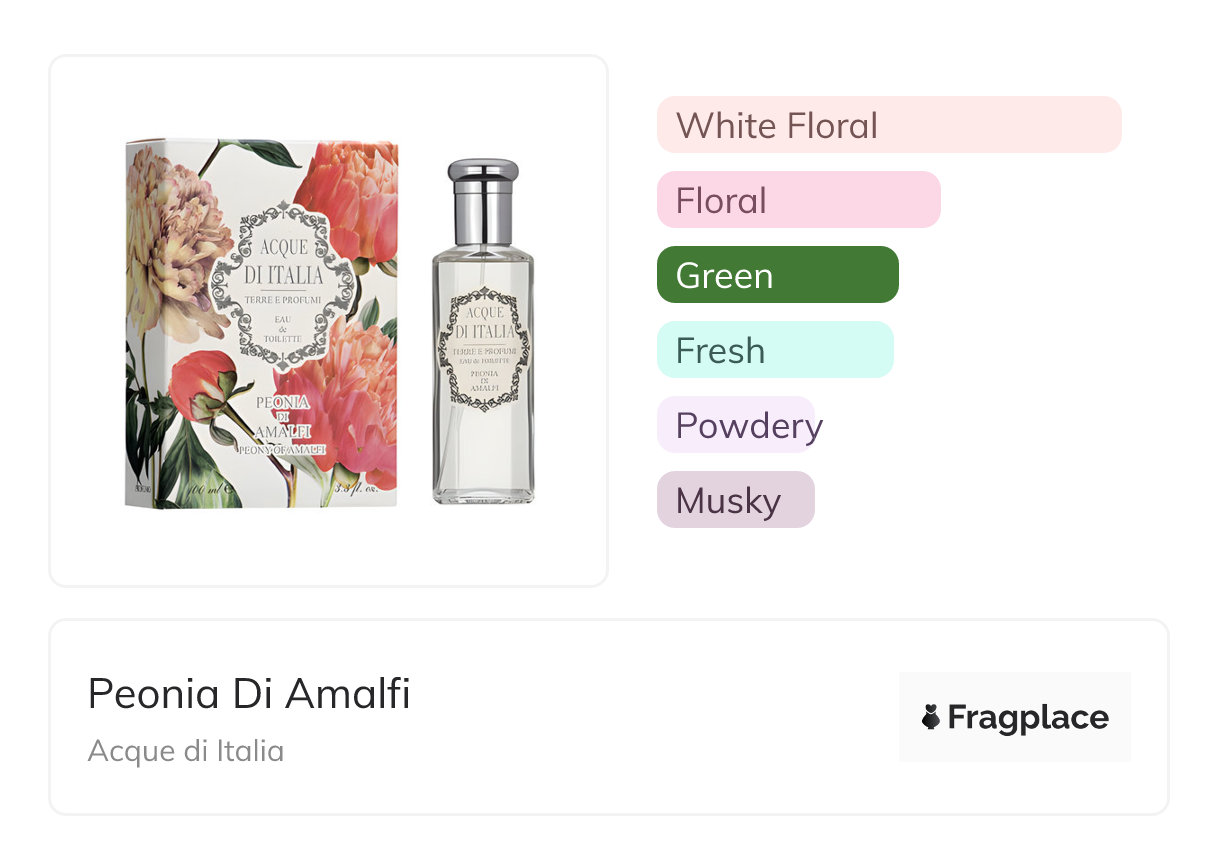Click the dark Green accord bar

pos(777,275)
